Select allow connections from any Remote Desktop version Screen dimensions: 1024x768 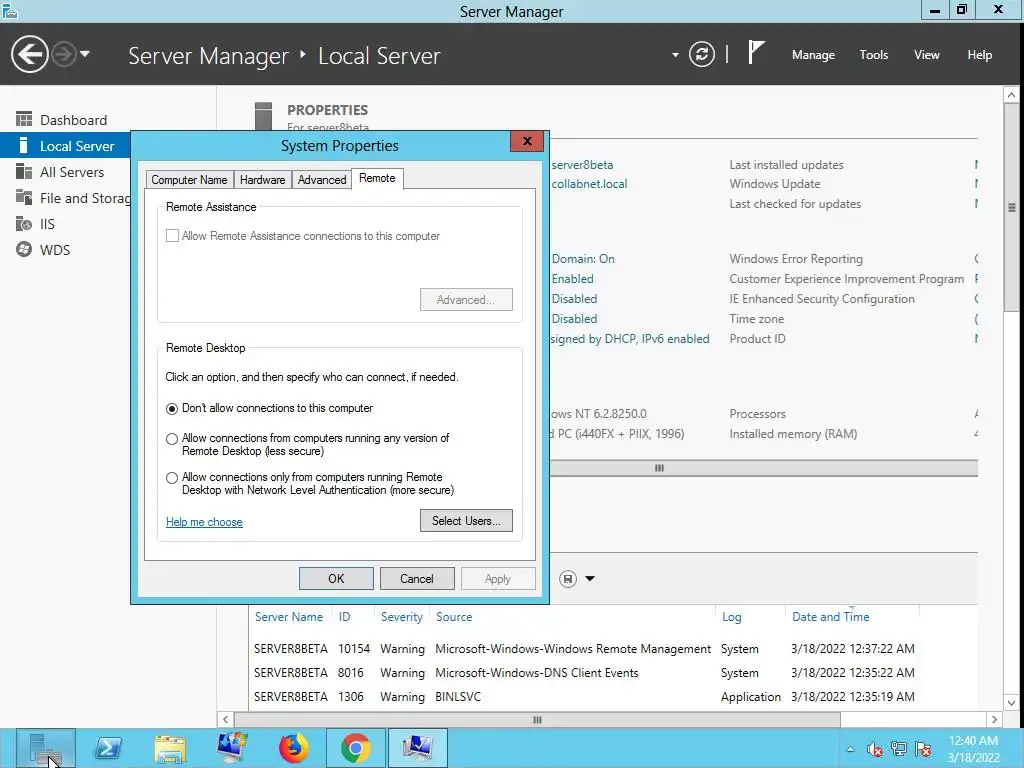[x=172, y=439]
